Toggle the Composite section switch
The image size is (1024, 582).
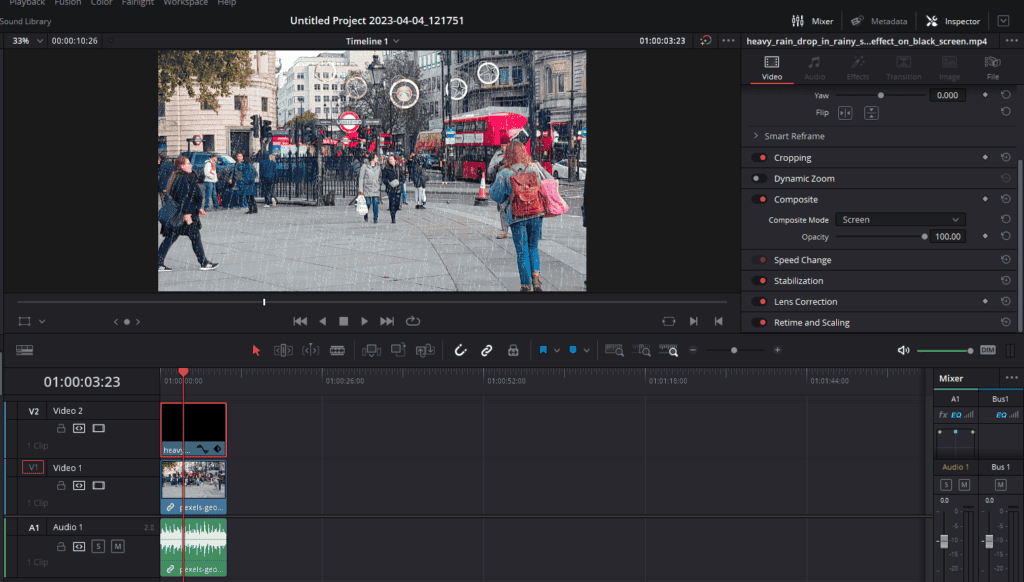click(x=759, y=199)
